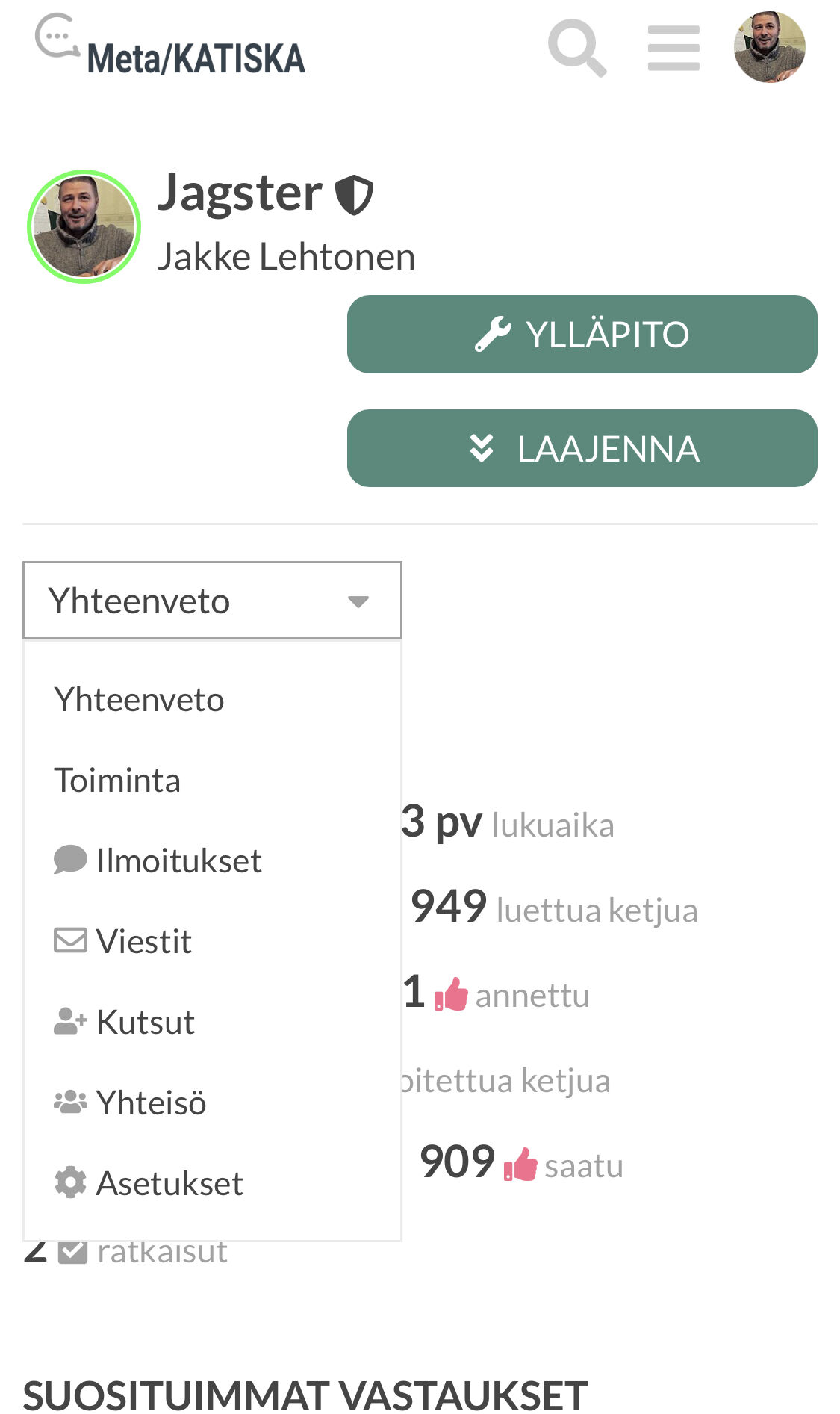Click the user avatar in the top header
This screenshot has height=1414, width=840.
(x=769, y=47)
